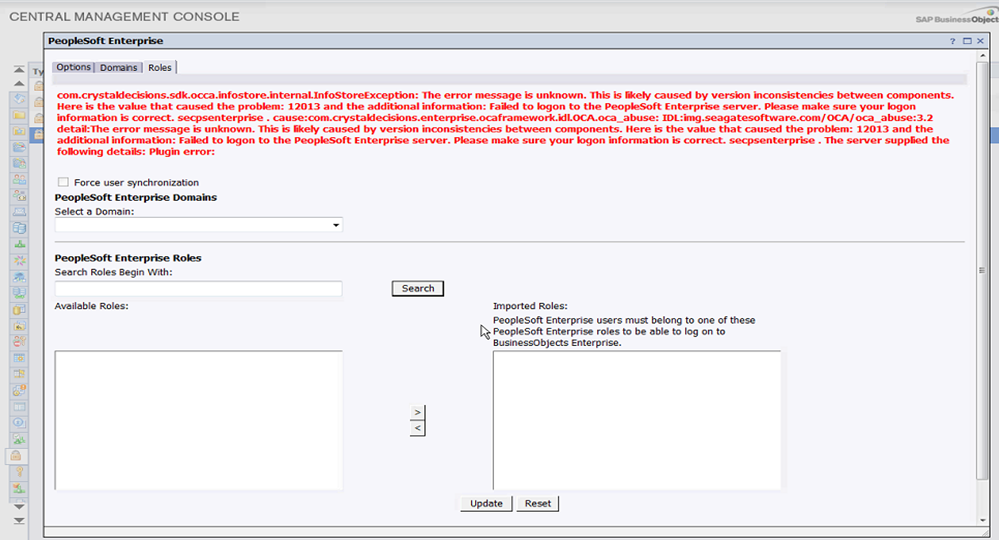Remove imported role with < button

click(417, 429)
